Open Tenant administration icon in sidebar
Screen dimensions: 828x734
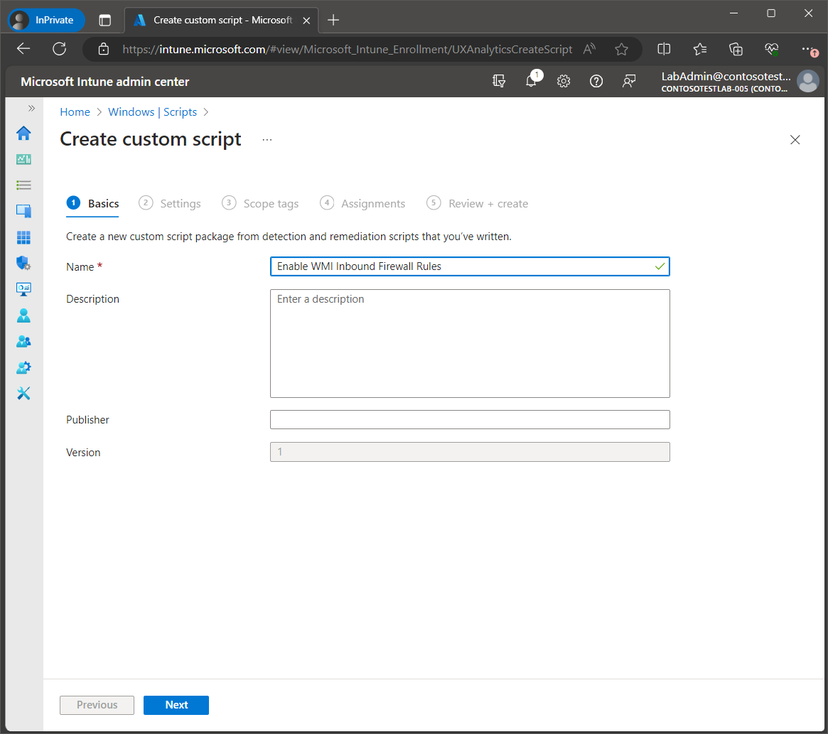[23, 368]
